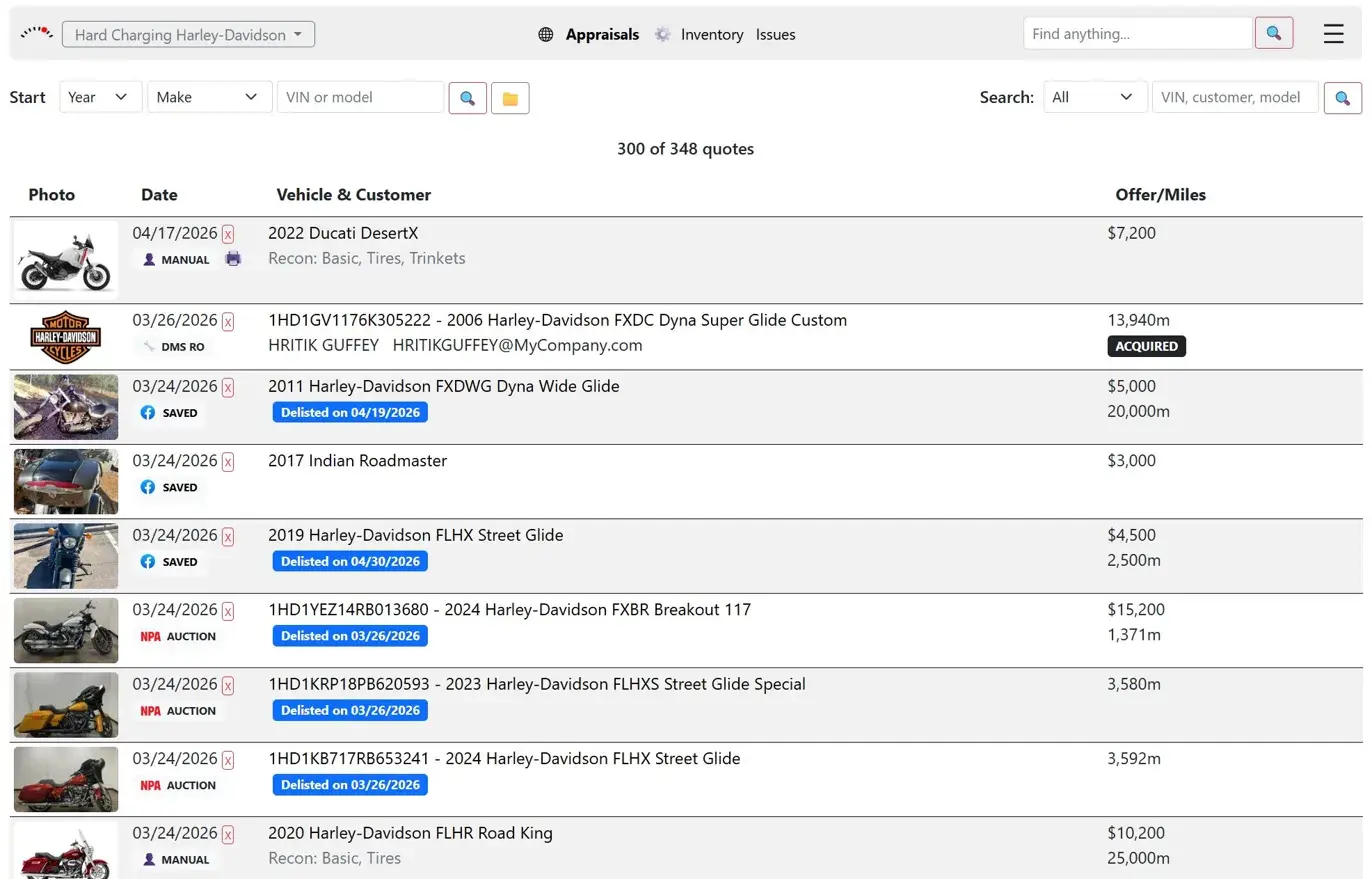Delete the 04/17/2026 Ducati quote with x
The image size is (1372, 879).
(228, 234)
